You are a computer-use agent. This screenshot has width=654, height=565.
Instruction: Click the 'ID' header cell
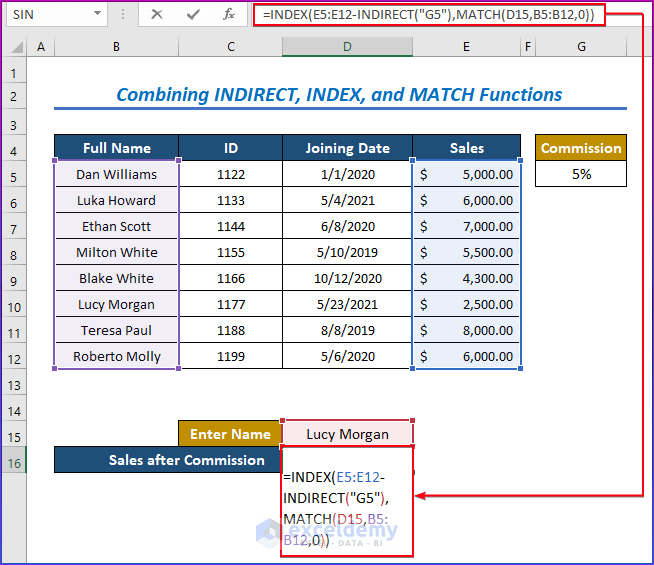coord(231,148)
